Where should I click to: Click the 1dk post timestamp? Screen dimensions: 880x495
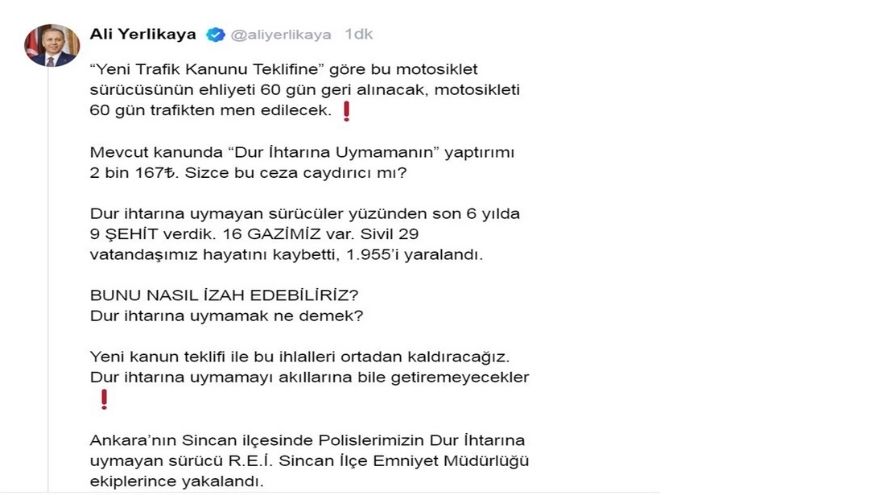click(x=358, y=34)
